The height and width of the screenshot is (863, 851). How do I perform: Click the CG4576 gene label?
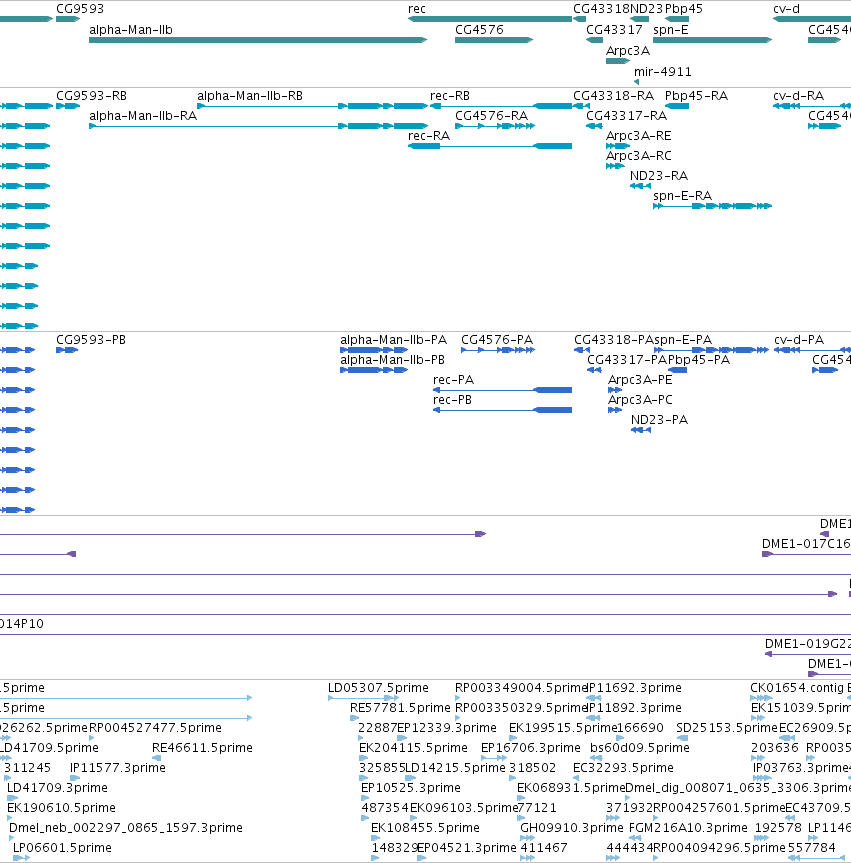tap(479, 30)
